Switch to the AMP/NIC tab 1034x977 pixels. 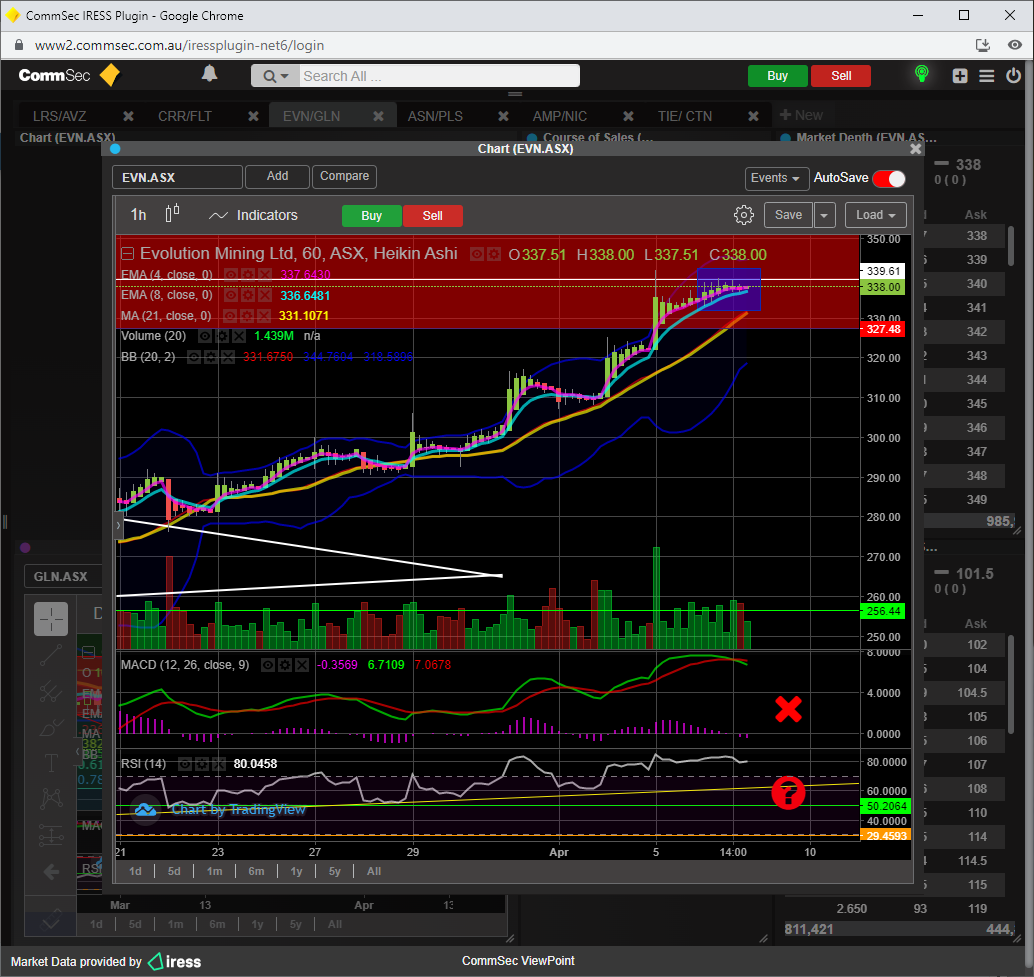coord(560,116)
